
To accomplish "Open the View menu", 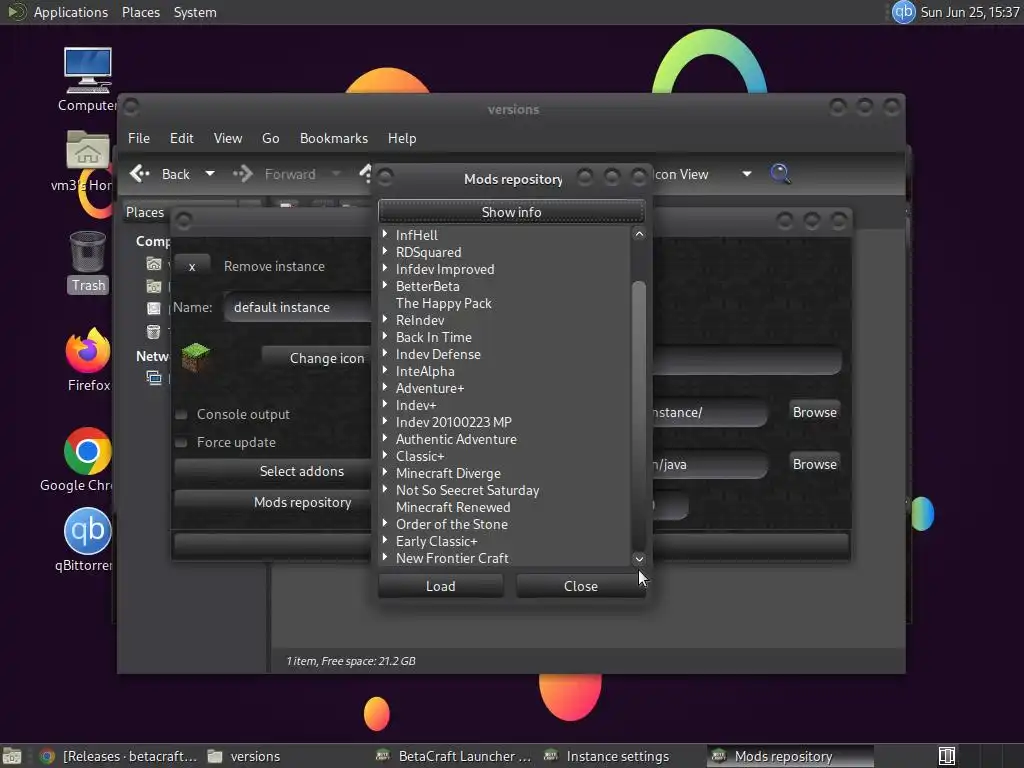I will (x=228, y=138).
